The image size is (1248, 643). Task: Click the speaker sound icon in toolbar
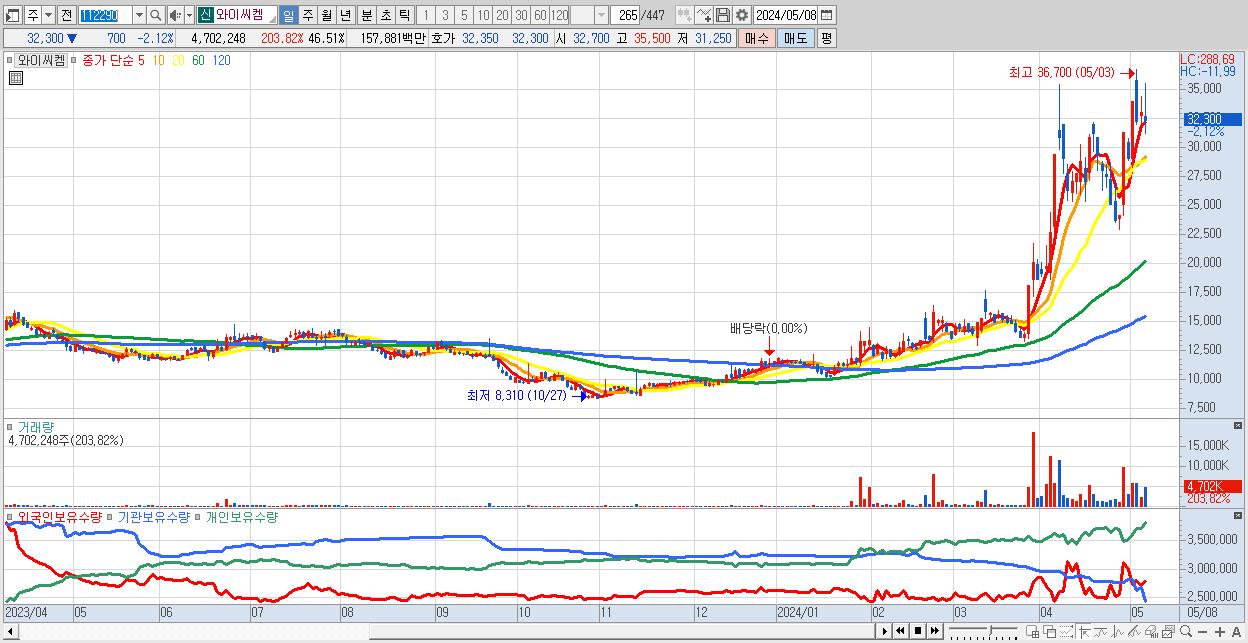pyautogui.click(x=175, y=15)
